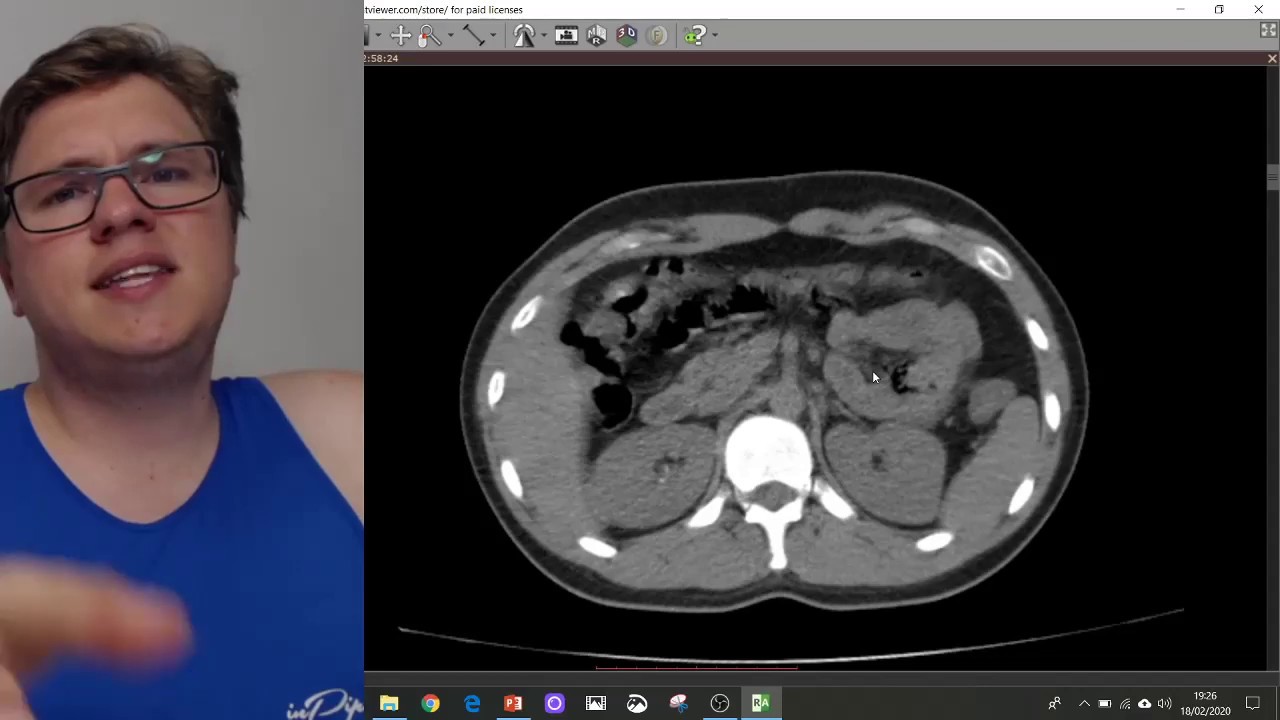Close the series panel with the X
Image resolution: width=1280 pixels, height=720 pixels.
tap(1272, 59)
